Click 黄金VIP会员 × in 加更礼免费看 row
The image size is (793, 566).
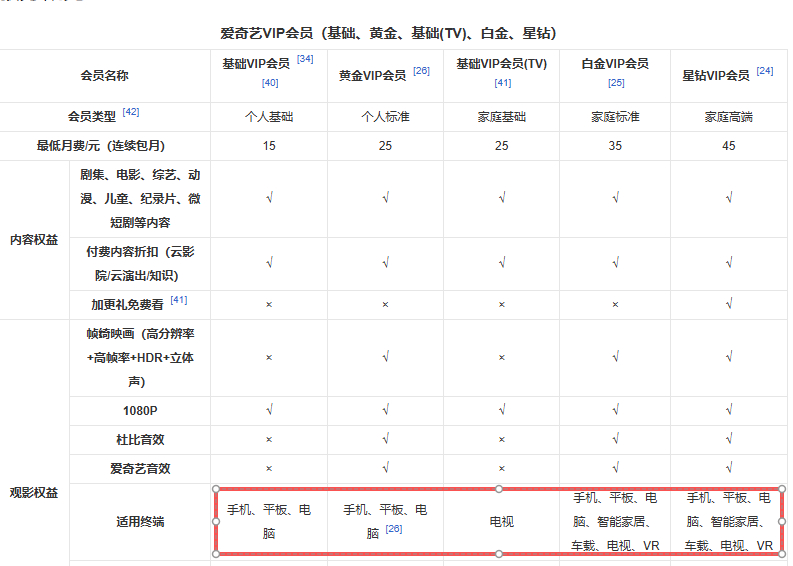(385, 304)
